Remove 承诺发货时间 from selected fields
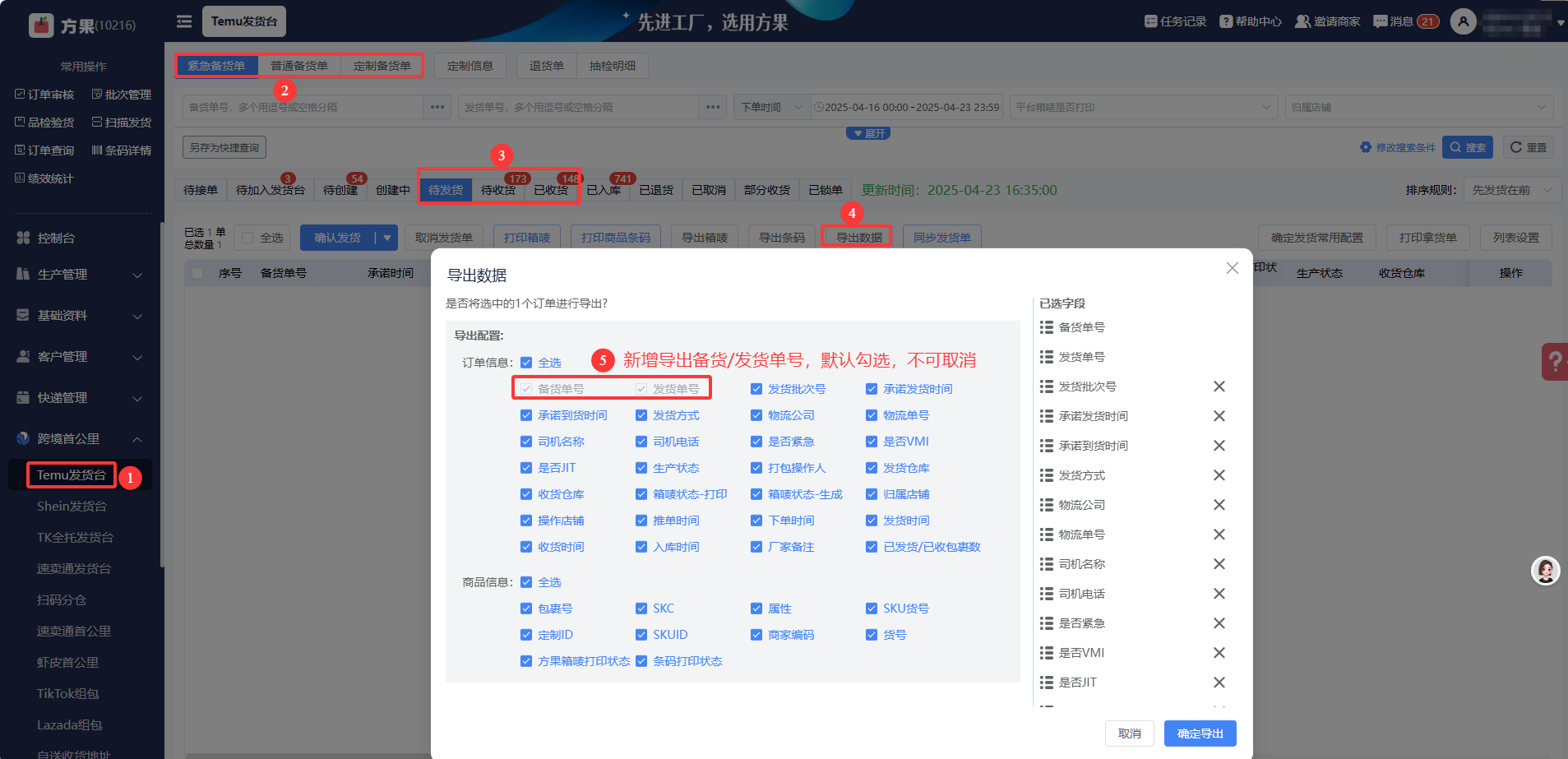This screenshot has height=759, width=1568. (x=1219, y=416)
